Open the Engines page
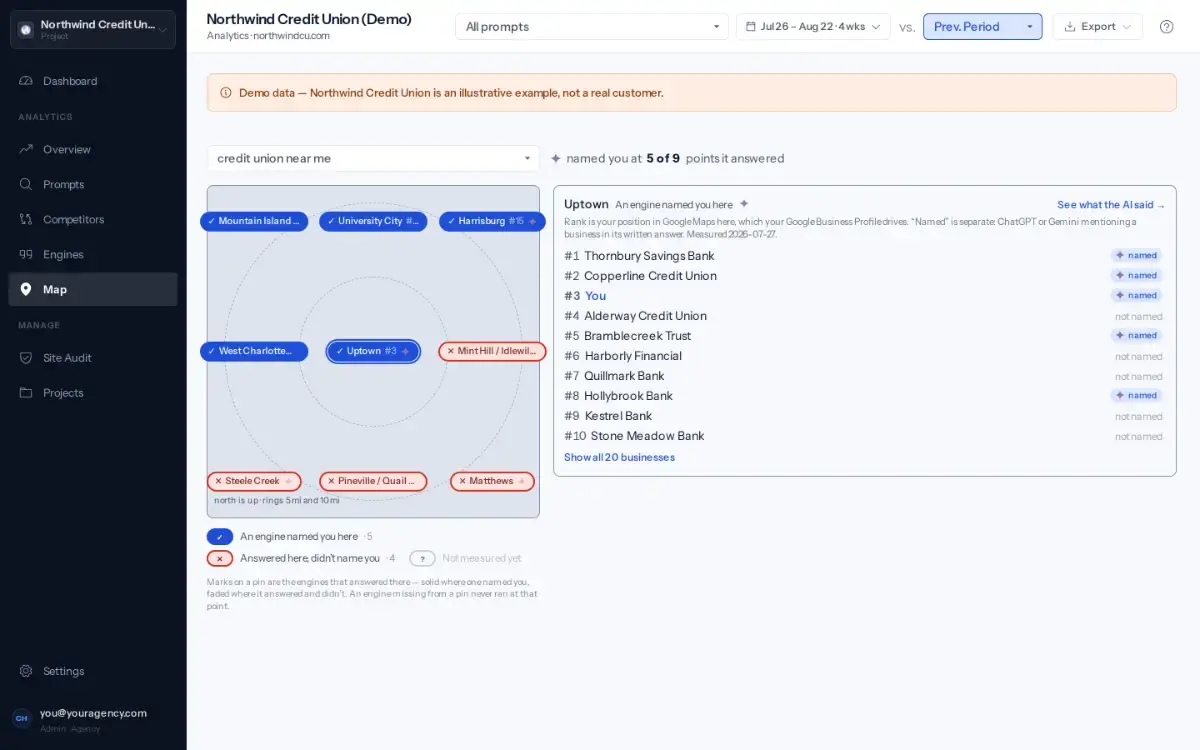The image size is (1200, 750). (x=93, y=254)
